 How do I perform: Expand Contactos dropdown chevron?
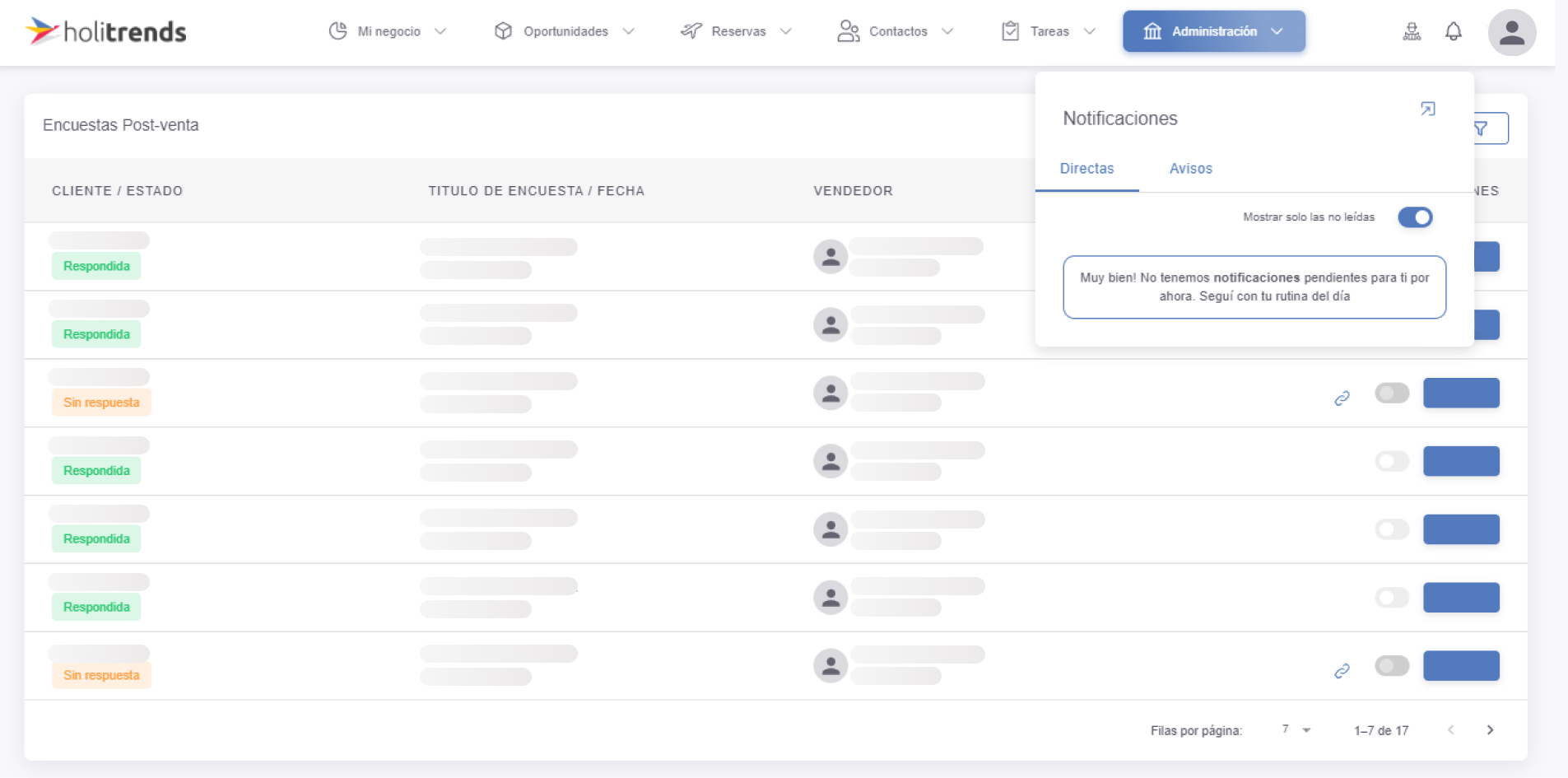click(x=947, y=31)
